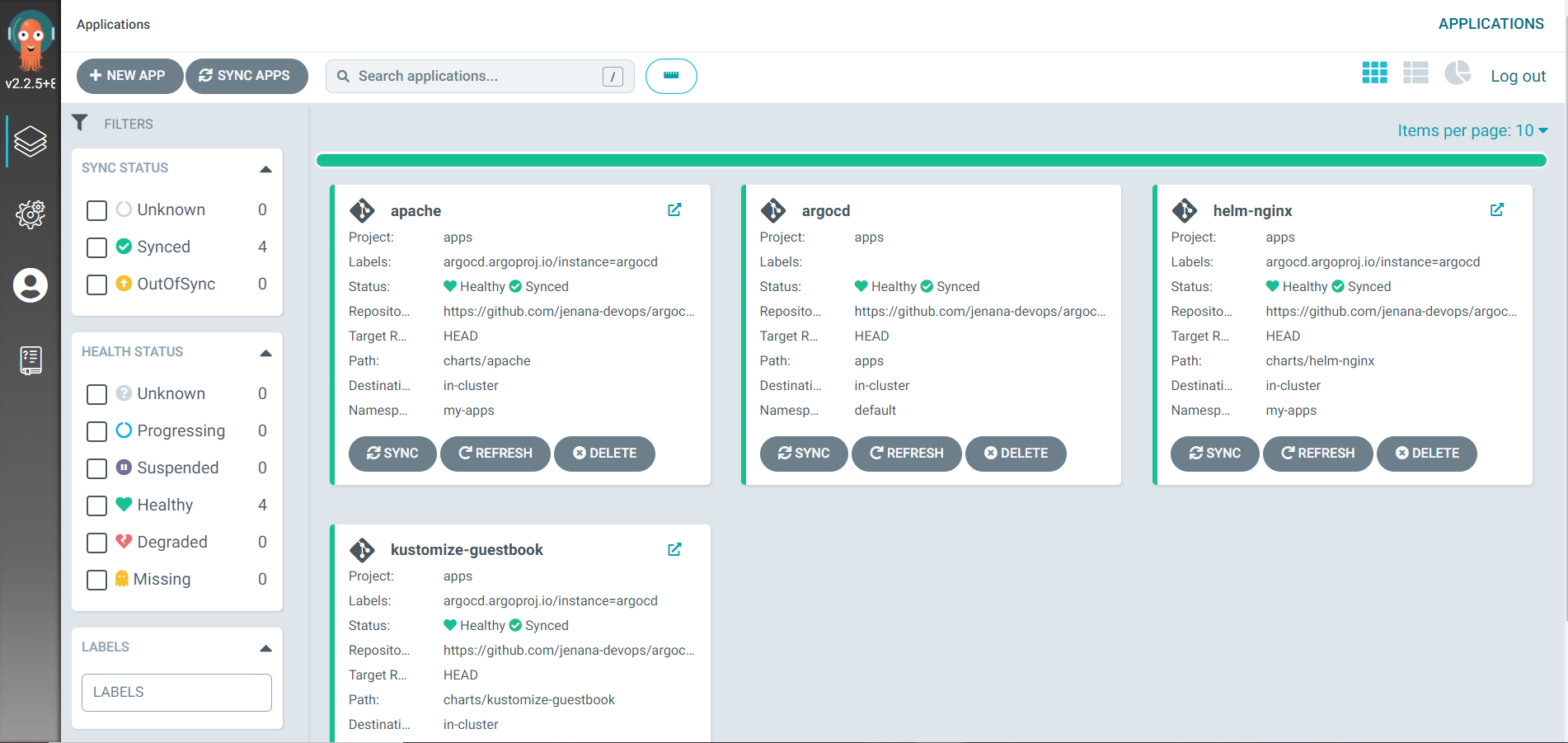Check the Progressing filter checkbox
The height and width of the screenshot is (743, 1568).
[x=96, y=431]
